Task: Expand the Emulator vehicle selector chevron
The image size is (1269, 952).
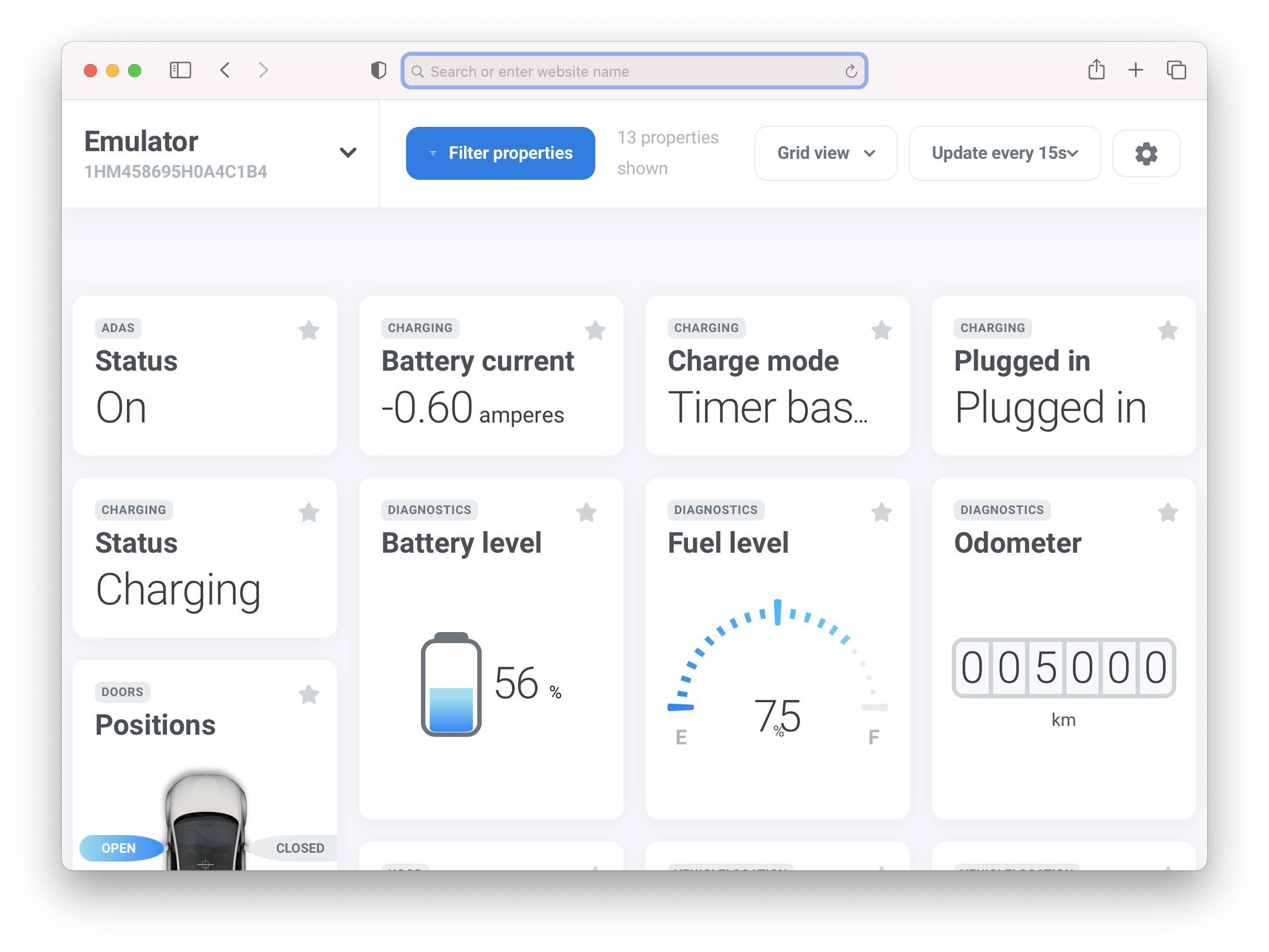Action: point(348,153)
